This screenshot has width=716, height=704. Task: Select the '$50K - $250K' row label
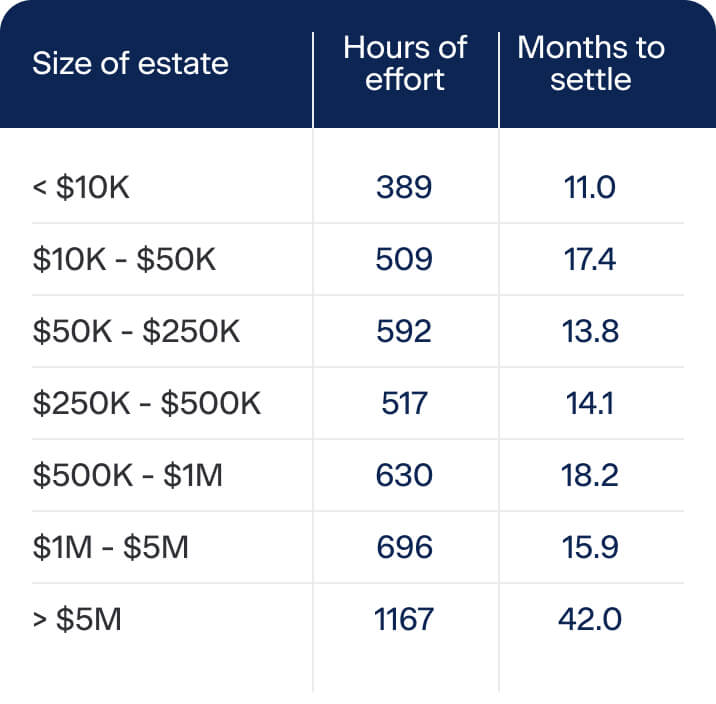pyautogui.click(x=136, y=331)
